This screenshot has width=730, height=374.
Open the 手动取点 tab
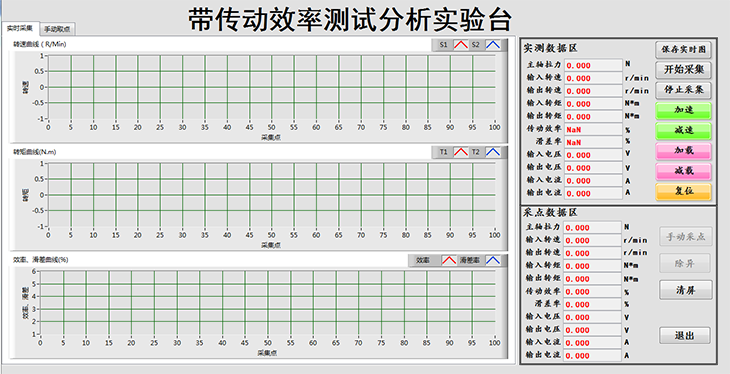[x=57, y=29]
